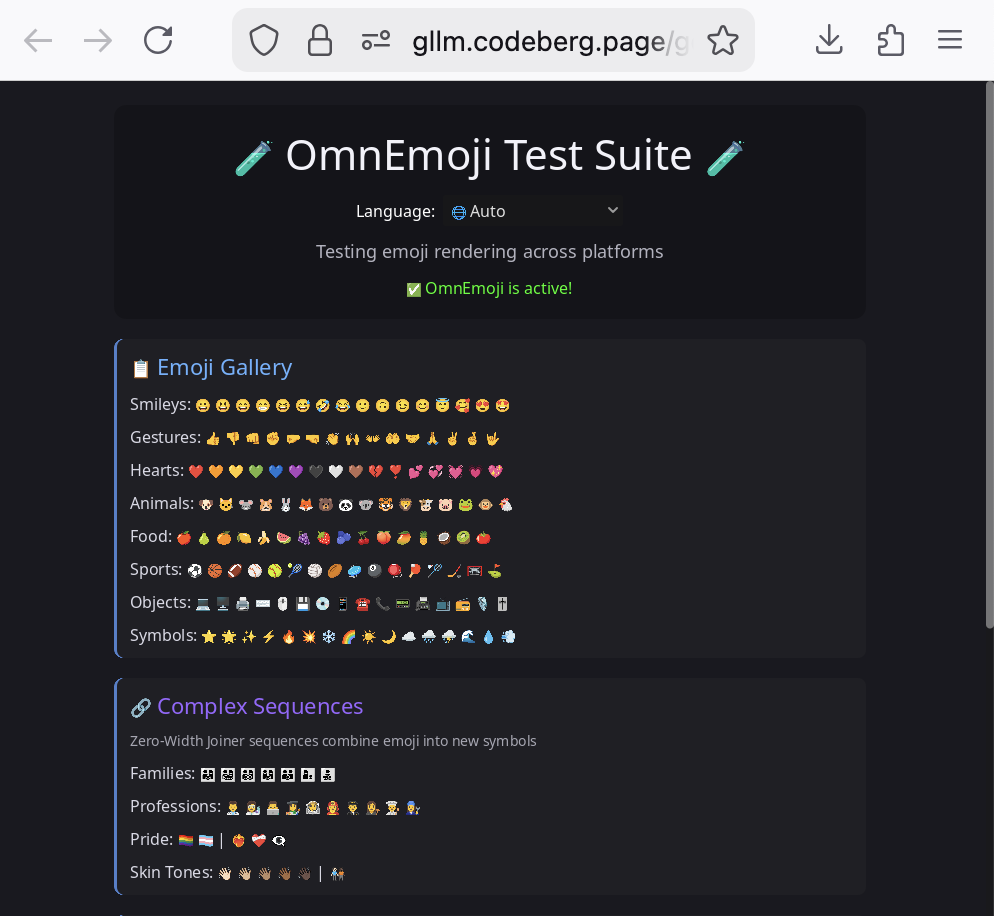Expand the Language dropdown set to Auto
This screenshot has height=916, width=994.
[x=535, y=211]
